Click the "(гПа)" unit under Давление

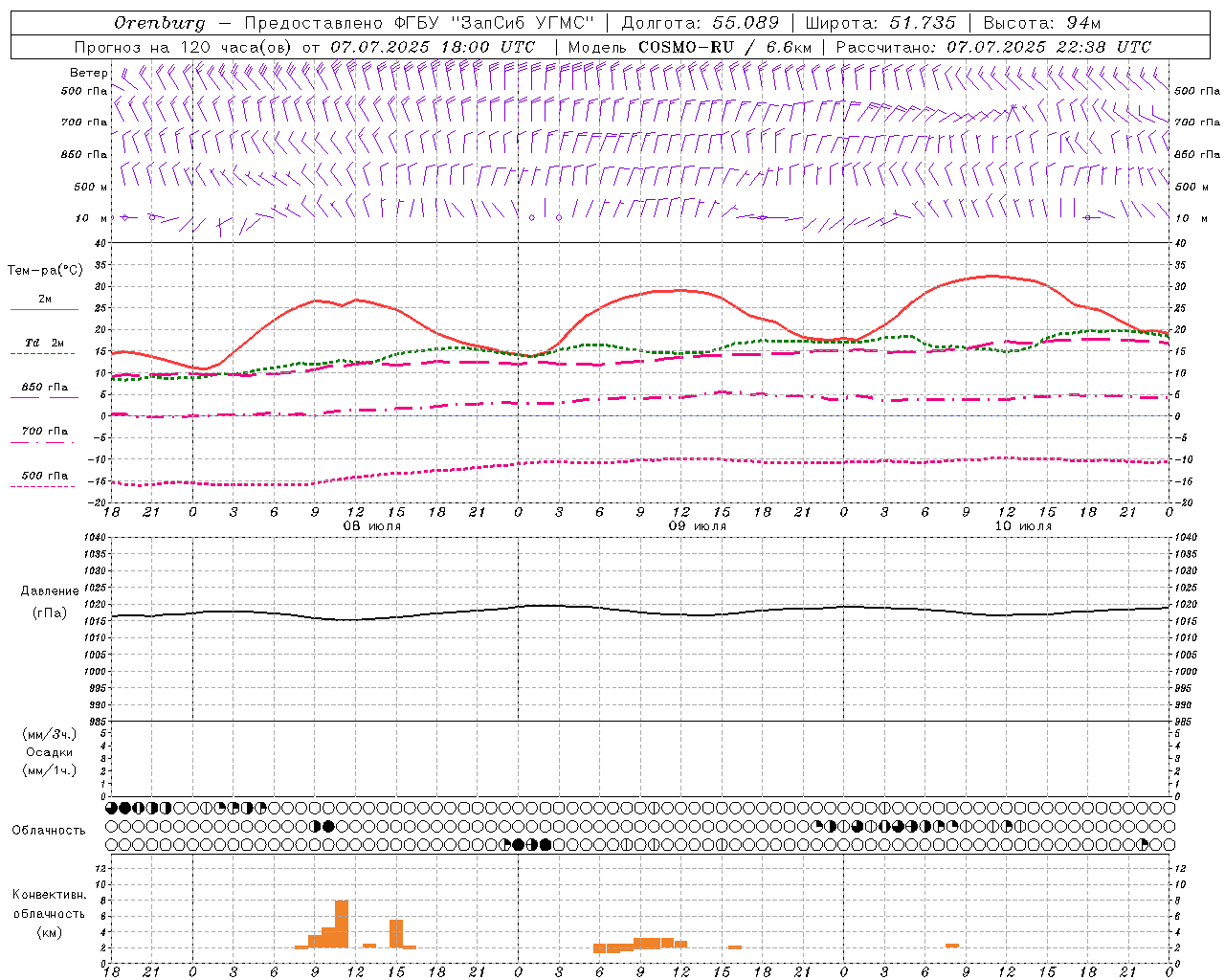point(50,612)
